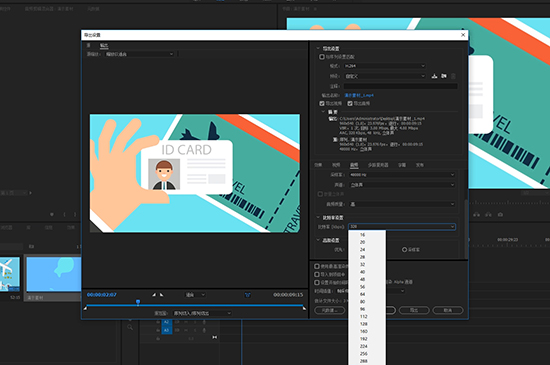This screenshot has width=550, height=365.
Task: Open the blue output name link
Action: 359,95
